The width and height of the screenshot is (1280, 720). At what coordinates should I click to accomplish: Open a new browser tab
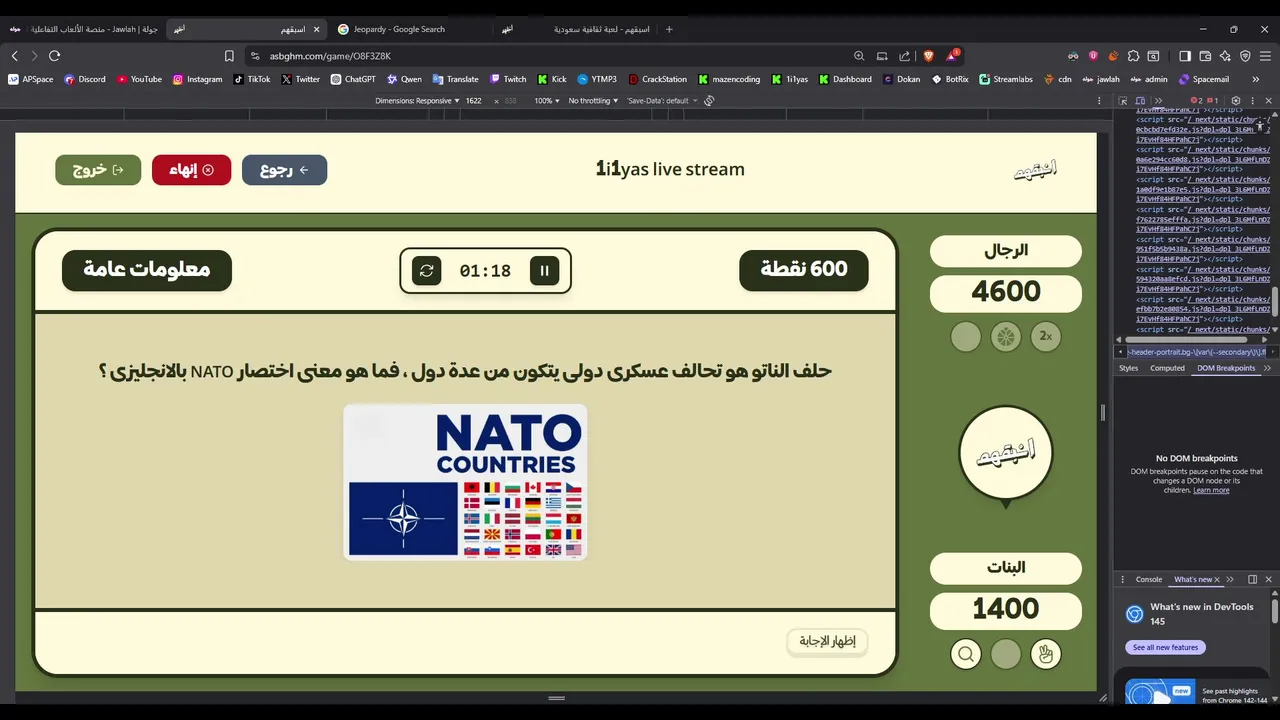coord(669,29)
